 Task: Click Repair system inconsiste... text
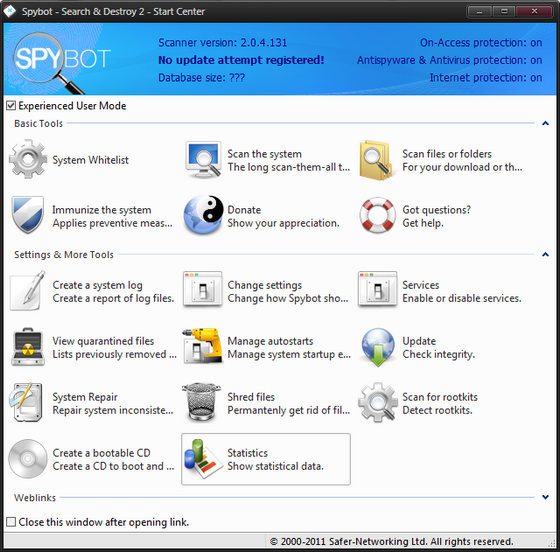(x=113, y=411)
